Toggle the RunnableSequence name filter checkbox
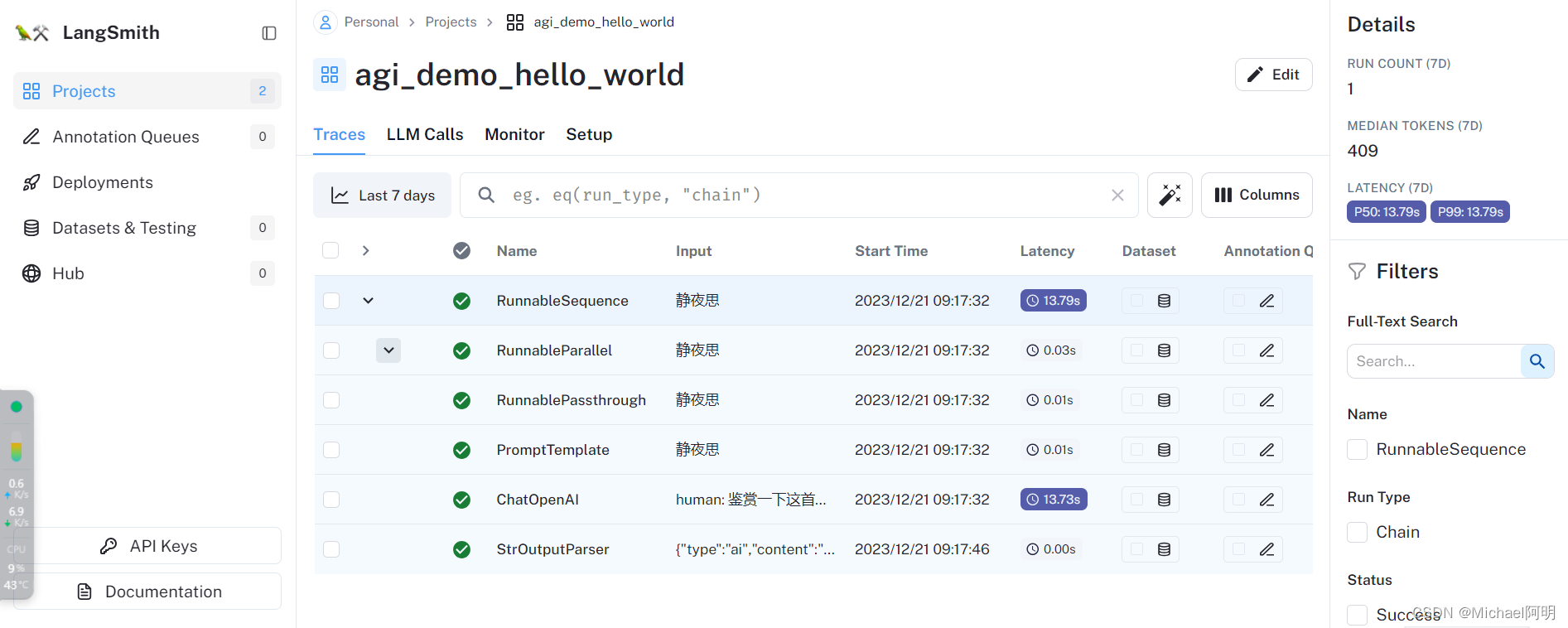Screen dimensions: 1568x628 coord(1357,449)
